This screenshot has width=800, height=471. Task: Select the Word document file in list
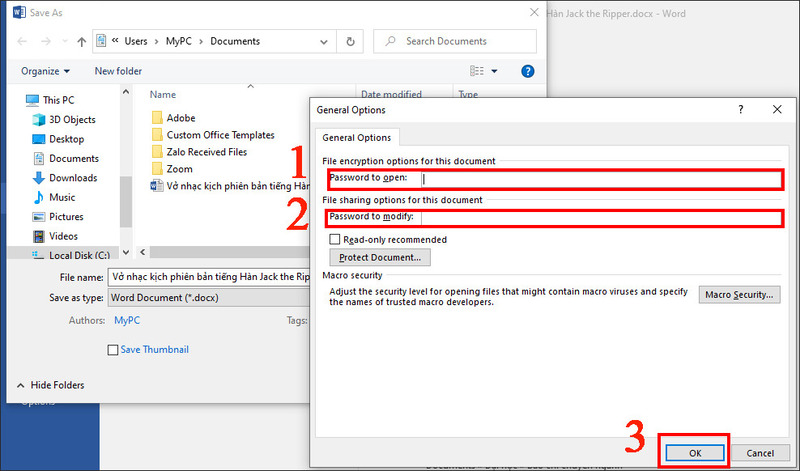coord(230,186)
